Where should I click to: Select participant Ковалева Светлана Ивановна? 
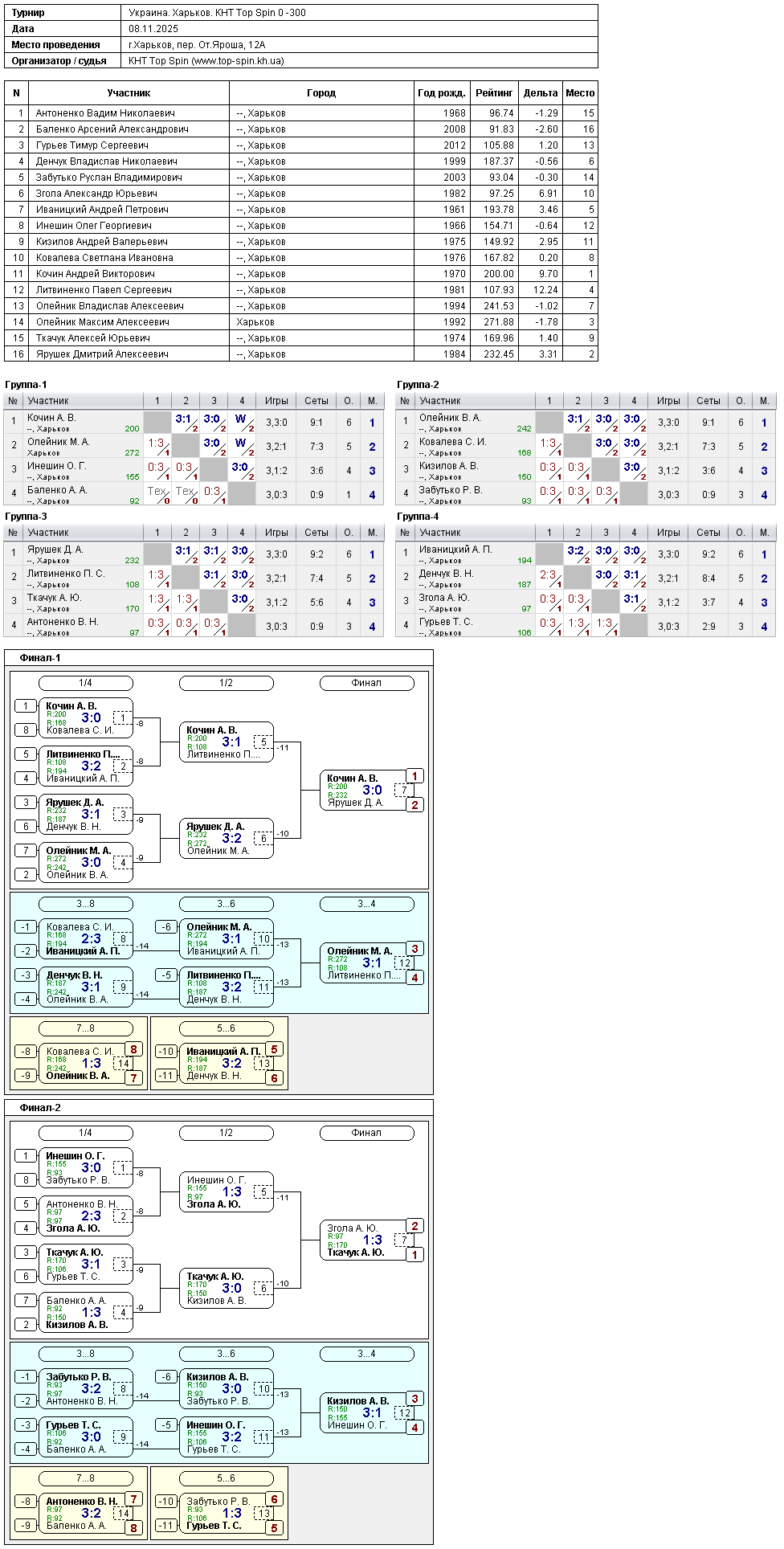(104, 258)
